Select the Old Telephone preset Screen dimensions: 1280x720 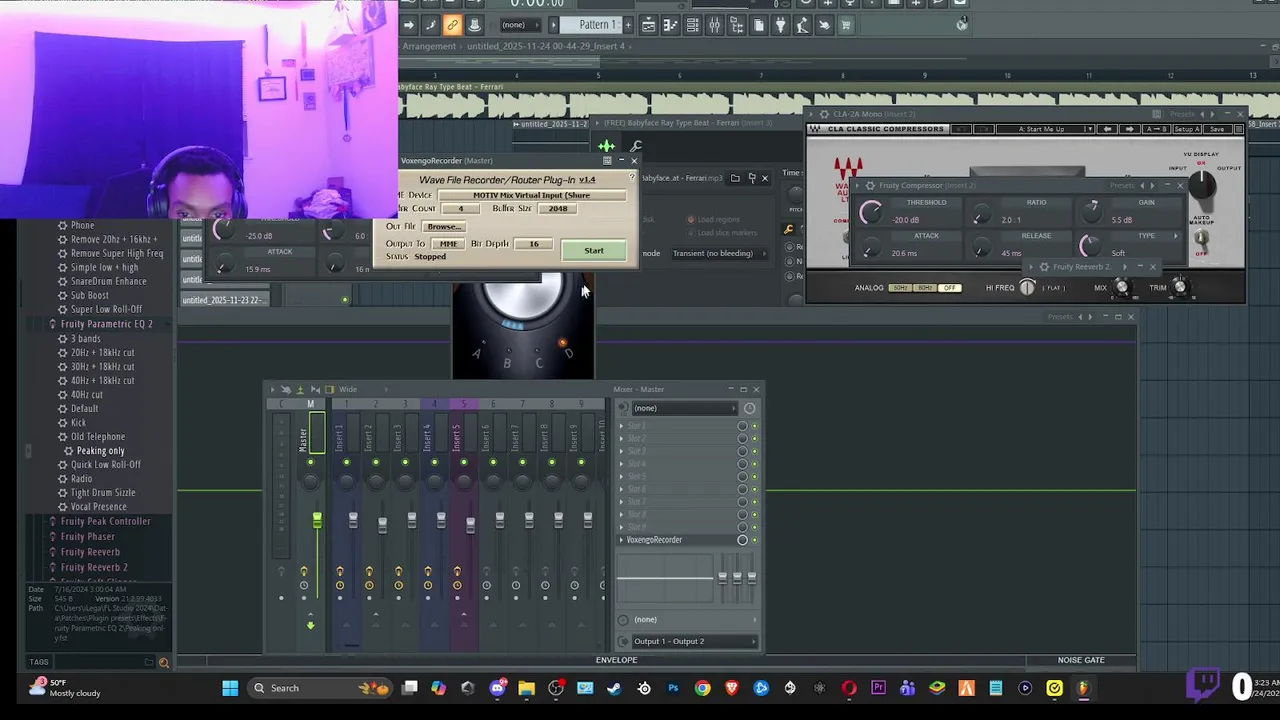(98, 437)
